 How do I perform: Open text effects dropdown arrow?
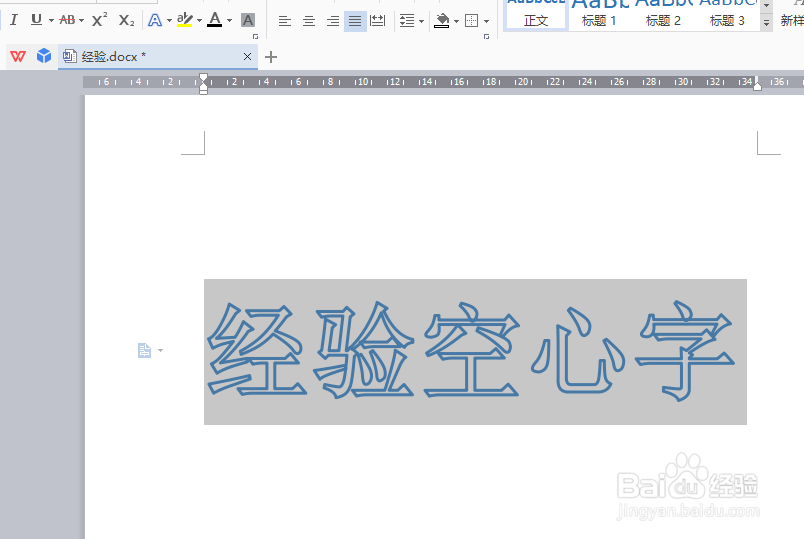click(169, 21)
